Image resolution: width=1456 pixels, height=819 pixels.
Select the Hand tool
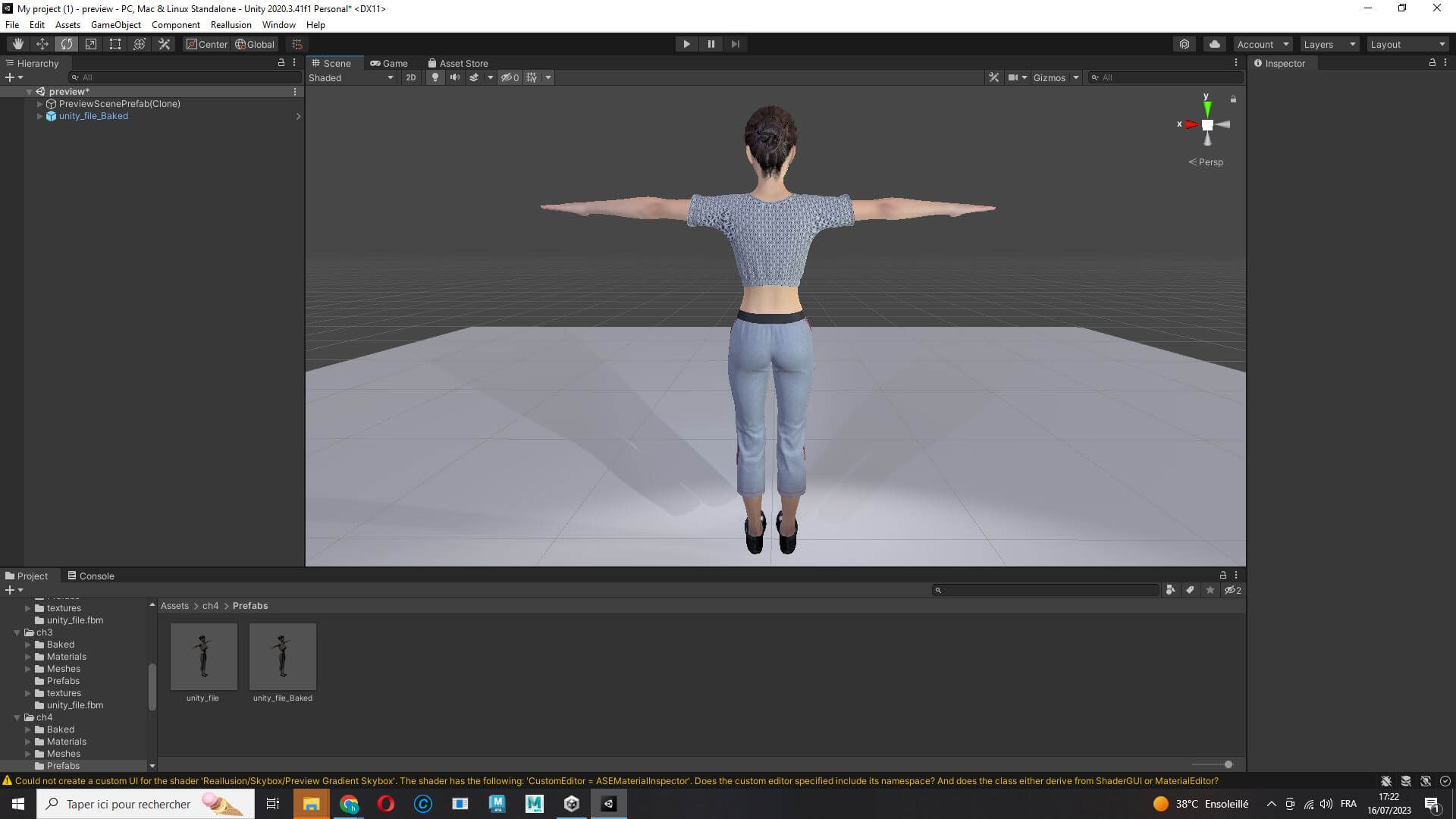point(17,44)
